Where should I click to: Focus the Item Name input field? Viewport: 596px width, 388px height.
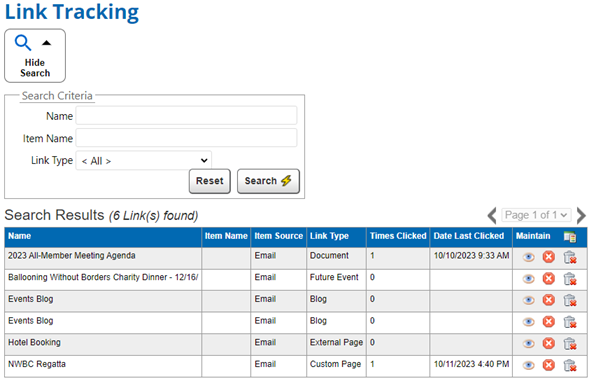186,138
